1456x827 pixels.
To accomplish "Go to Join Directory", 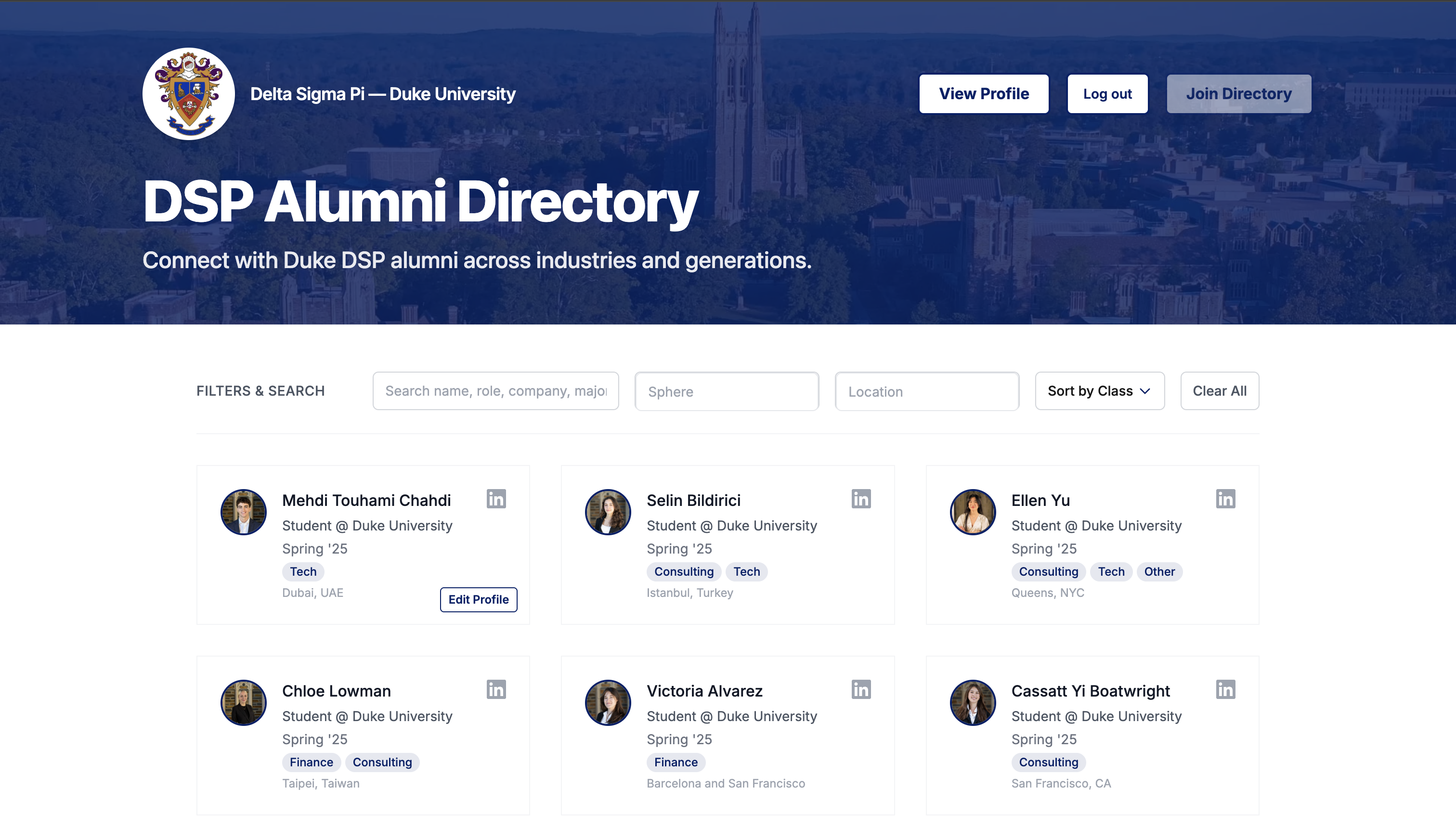I will coord(1238,93).
